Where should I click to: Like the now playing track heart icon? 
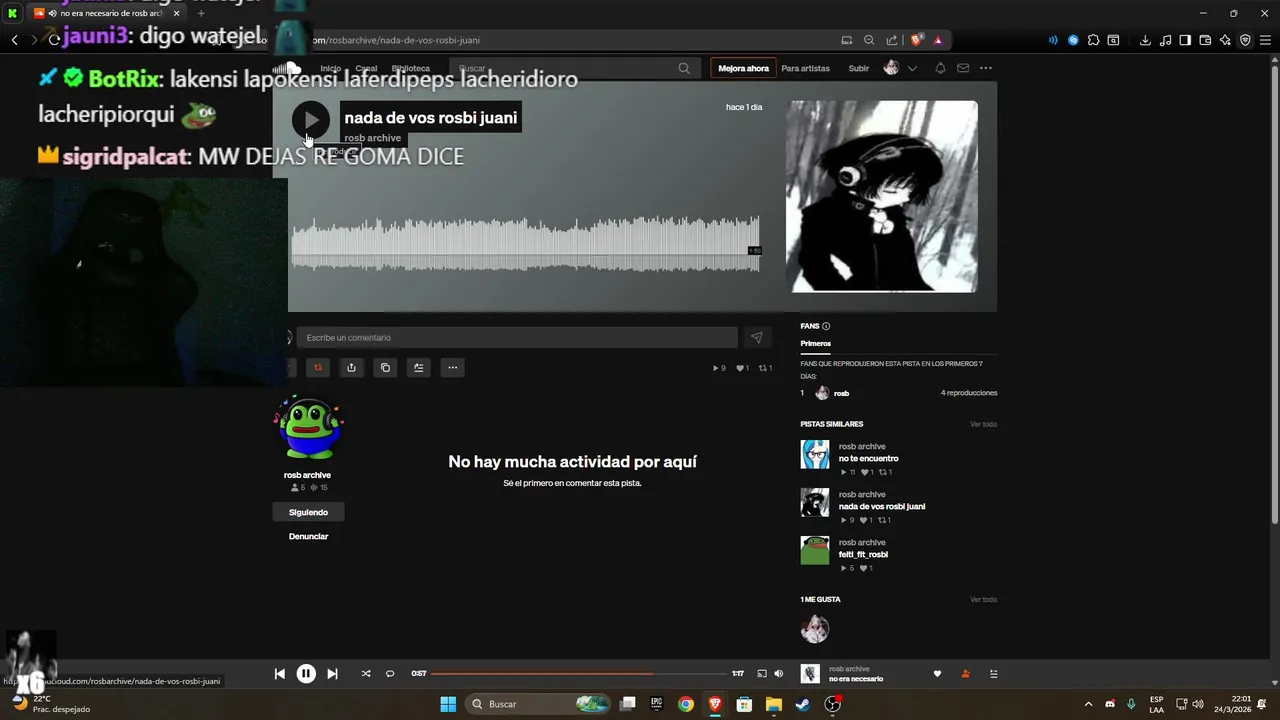tap(937, 674)
